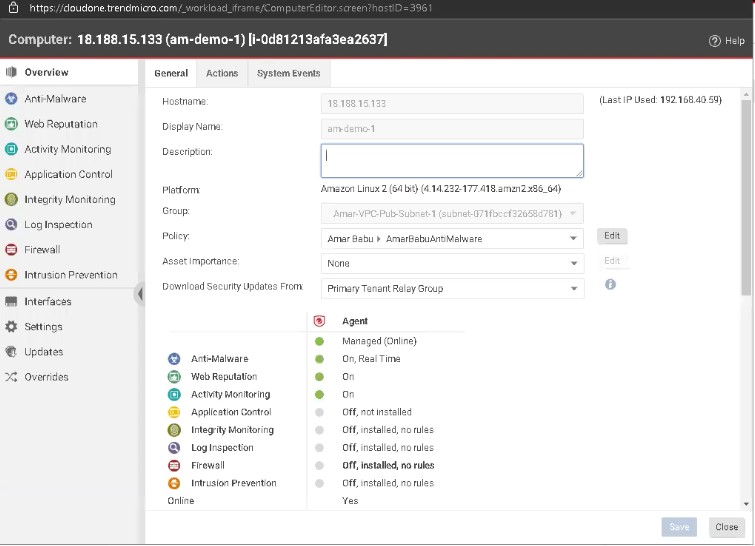Click the Web Reputation sidebar icon
755x546 pixels.
[x=11, y=124]
